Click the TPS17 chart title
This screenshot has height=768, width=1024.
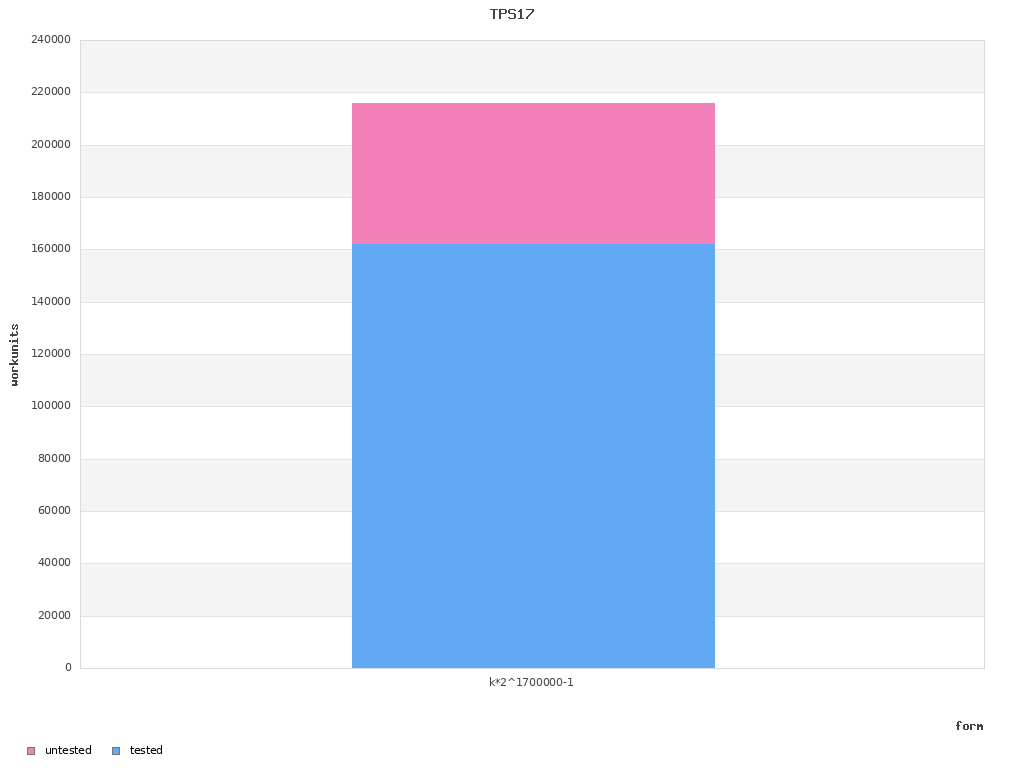[x=512, y=14]
